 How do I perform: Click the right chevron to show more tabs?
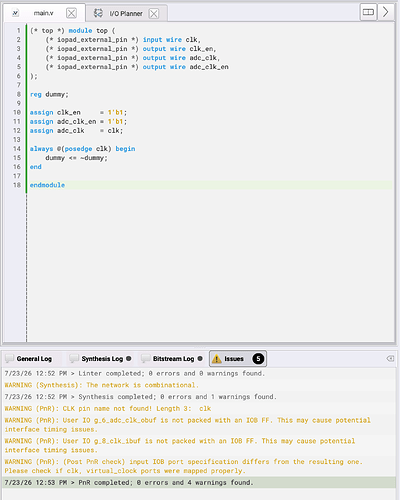tap(386, 12)
